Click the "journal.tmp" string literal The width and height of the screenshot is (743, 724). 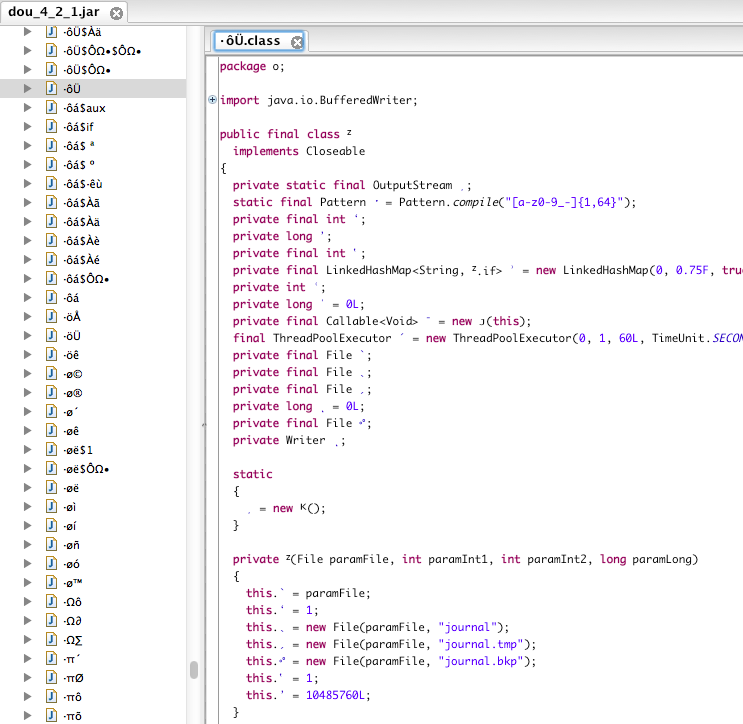(480, 644)
